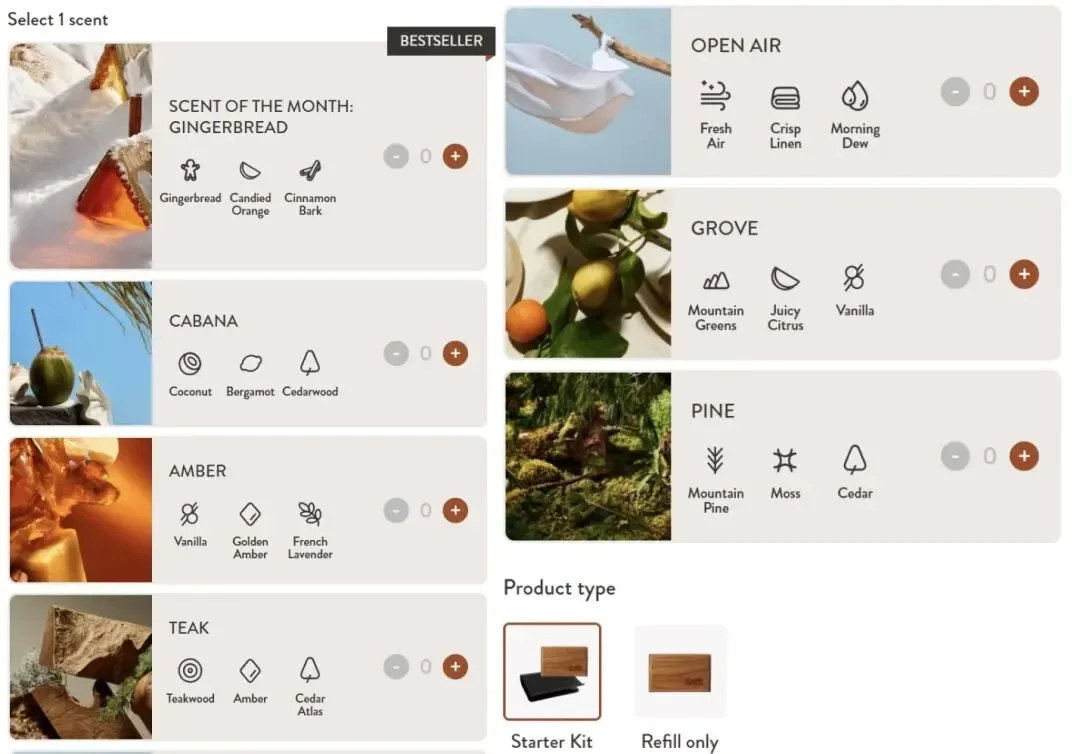Click the Coconut note icon under Cabana
Viewport: 1080px width, 754px height.
(x=190, y=363)
